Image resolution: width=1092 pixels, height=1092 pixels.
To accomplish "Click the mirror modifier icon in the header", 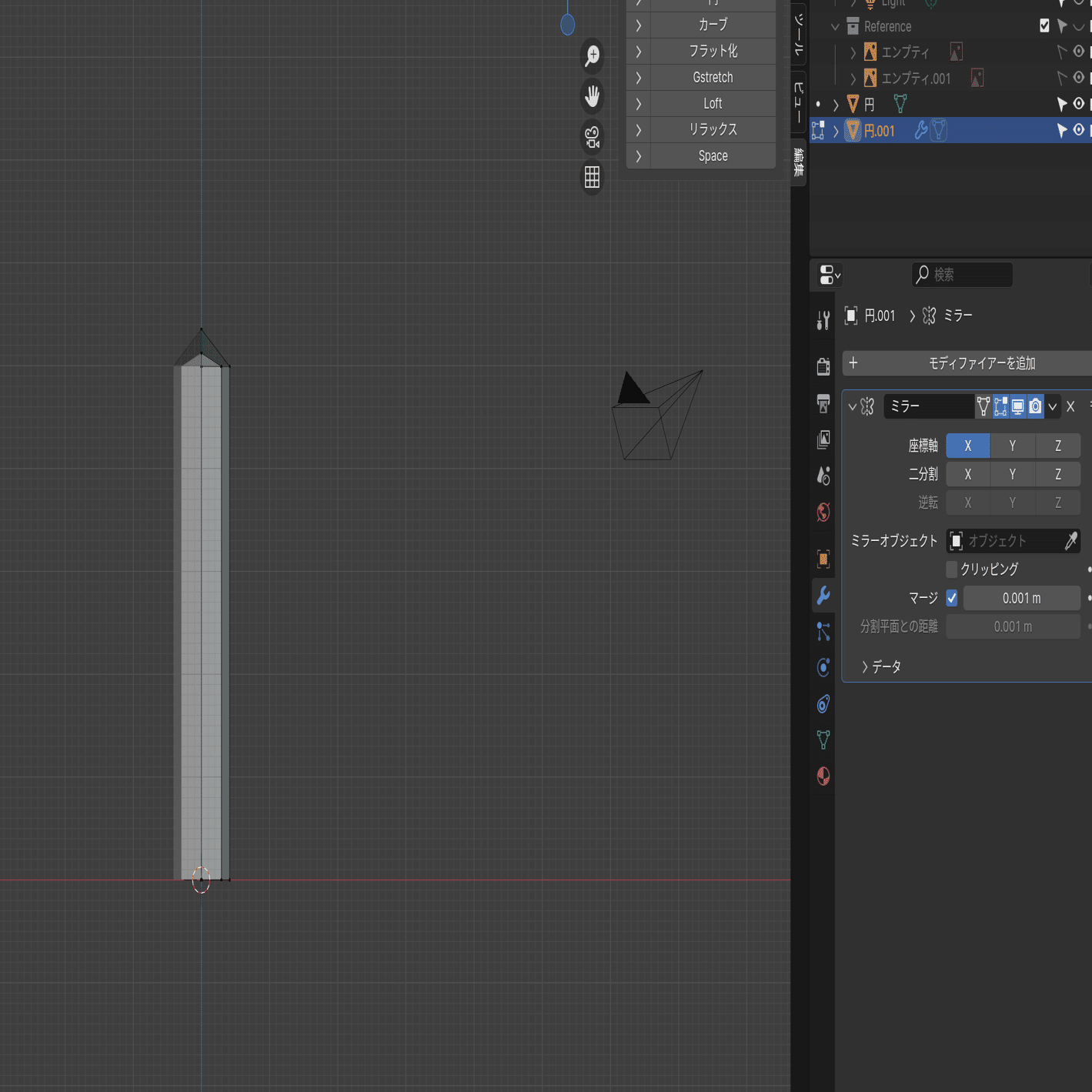I will (x=867, y=406).
